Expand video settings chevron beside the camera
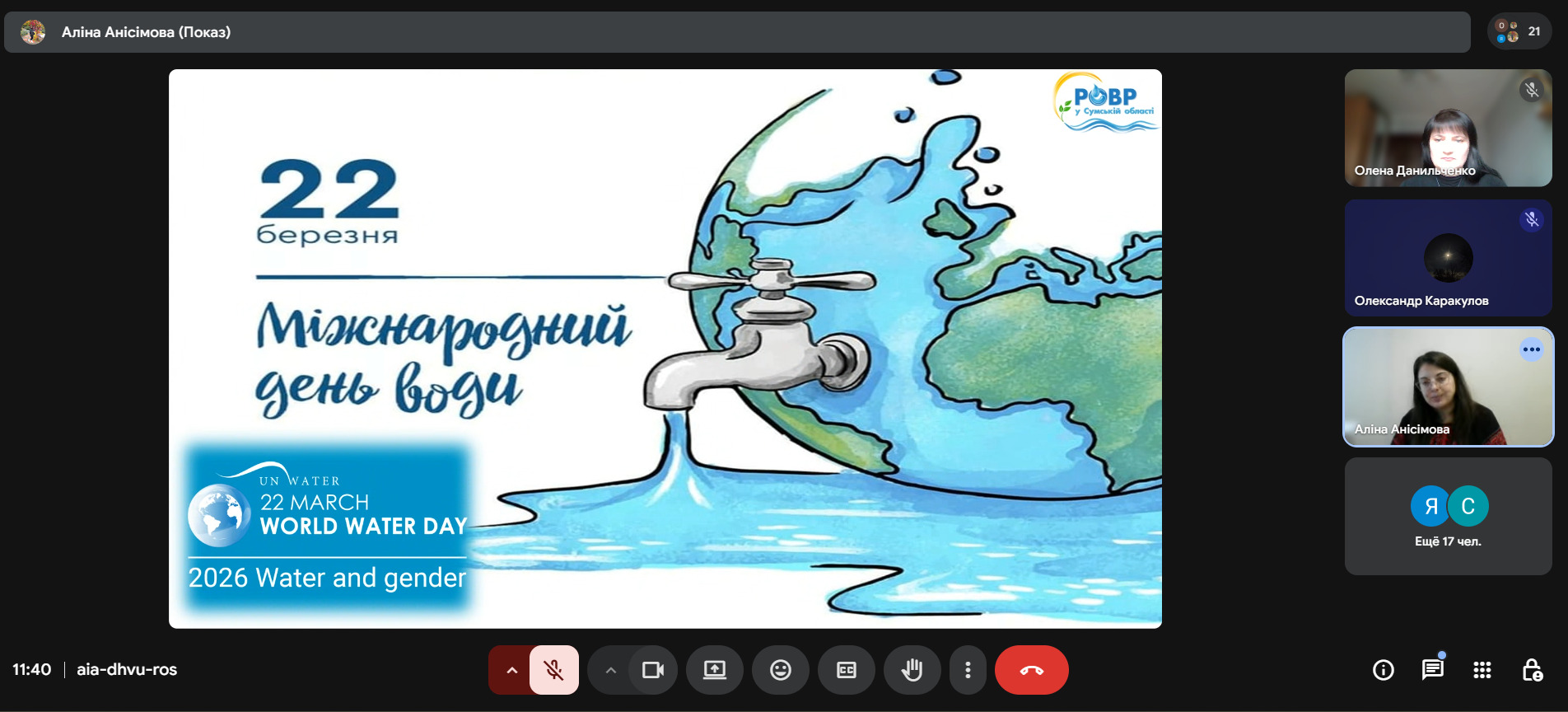The height and width of the screenshot is (712, 1568). click(x=610, y=670)
